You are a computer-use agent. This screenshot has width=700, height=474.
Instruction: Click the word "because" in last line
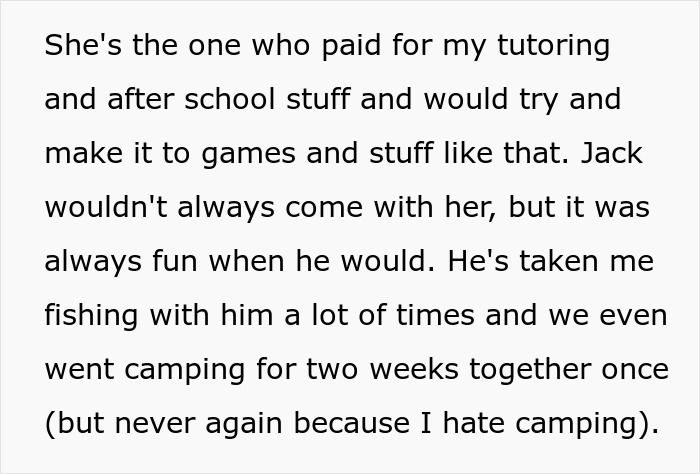pyautogui.click(x=352, y=423)
